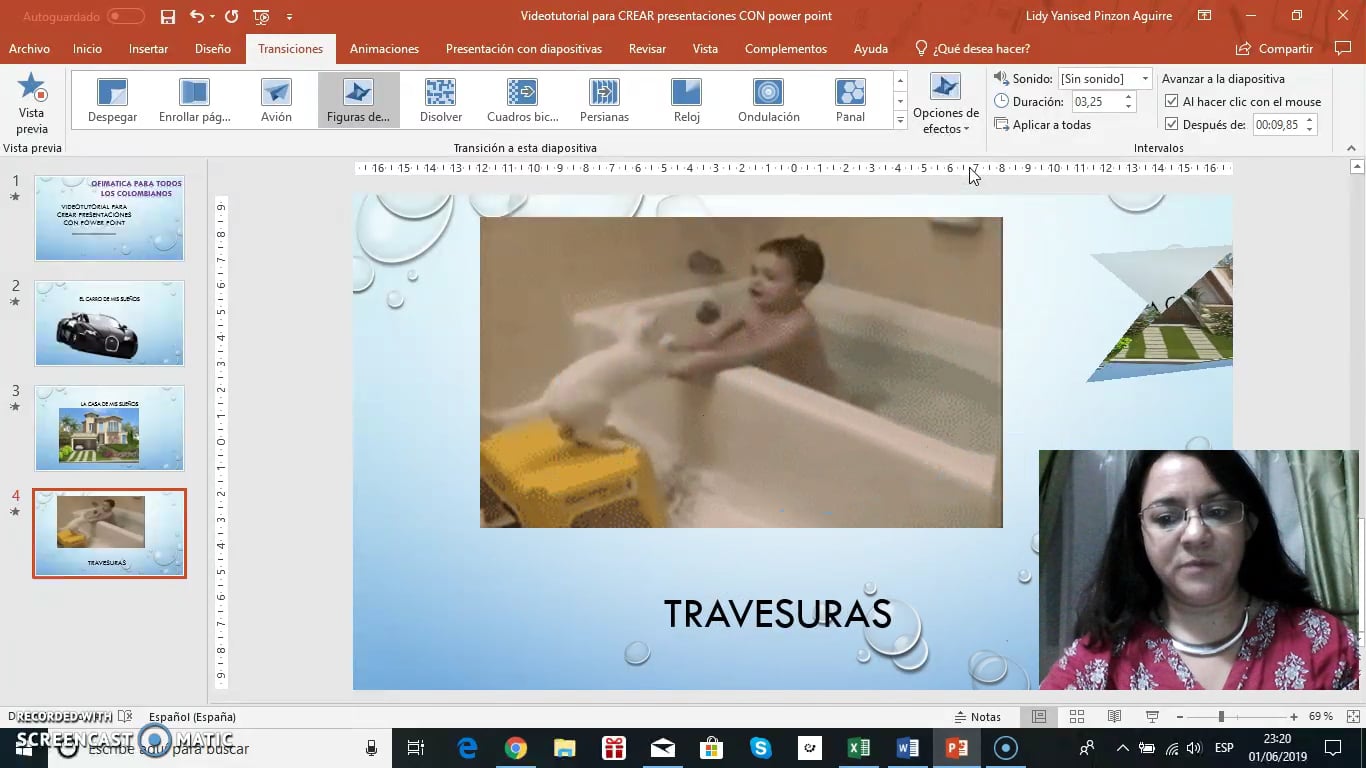Open Reading view from status bar

[x=1114, y=717]
